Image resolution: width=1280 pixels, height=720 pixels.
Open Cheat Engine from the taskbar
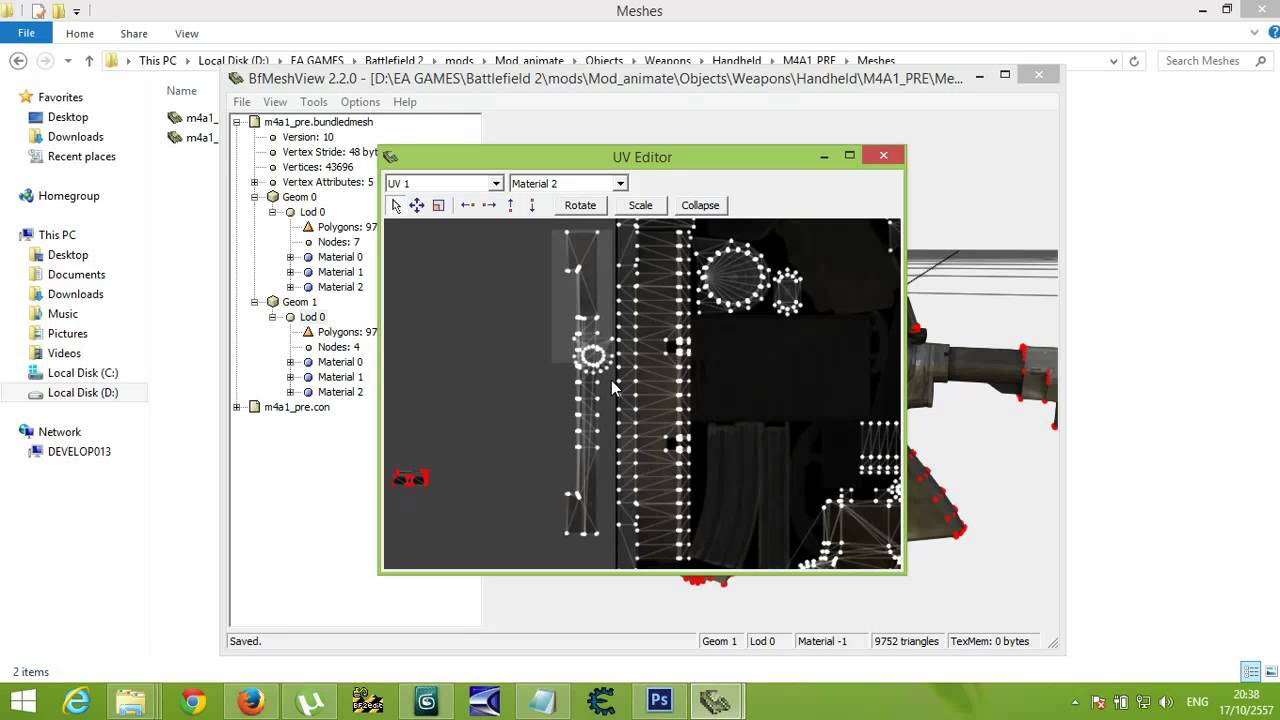tap(601, 702)
